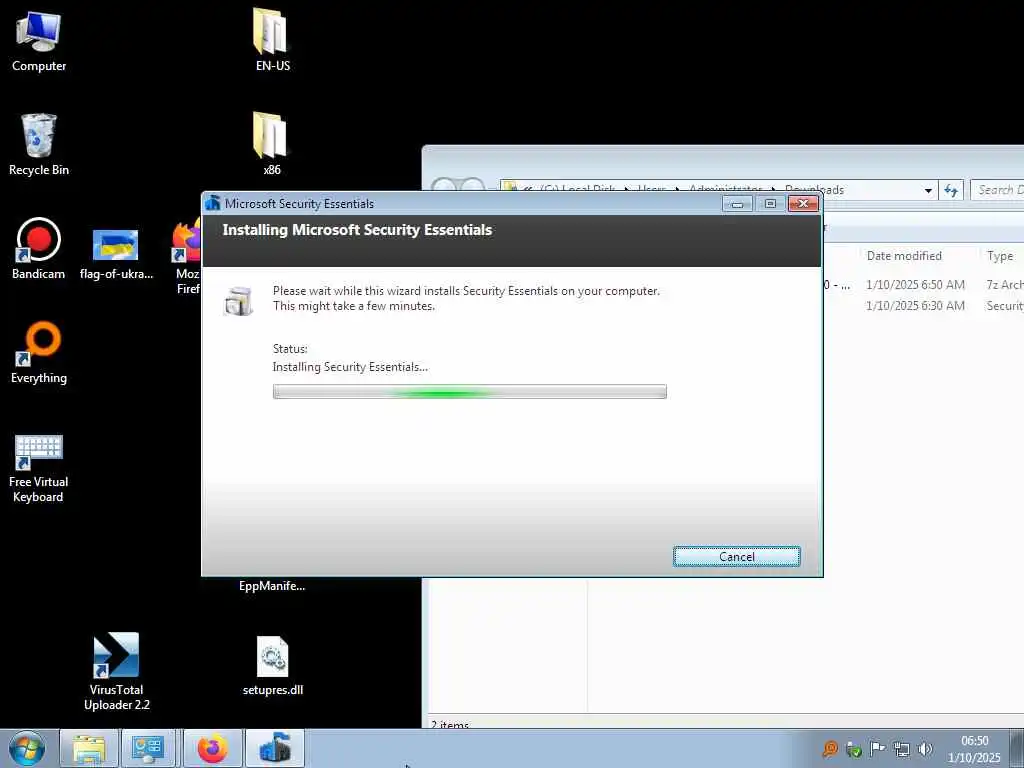Click Explorer's refresh button
The height and width of the screenshot is (768, 1024).
951,191
